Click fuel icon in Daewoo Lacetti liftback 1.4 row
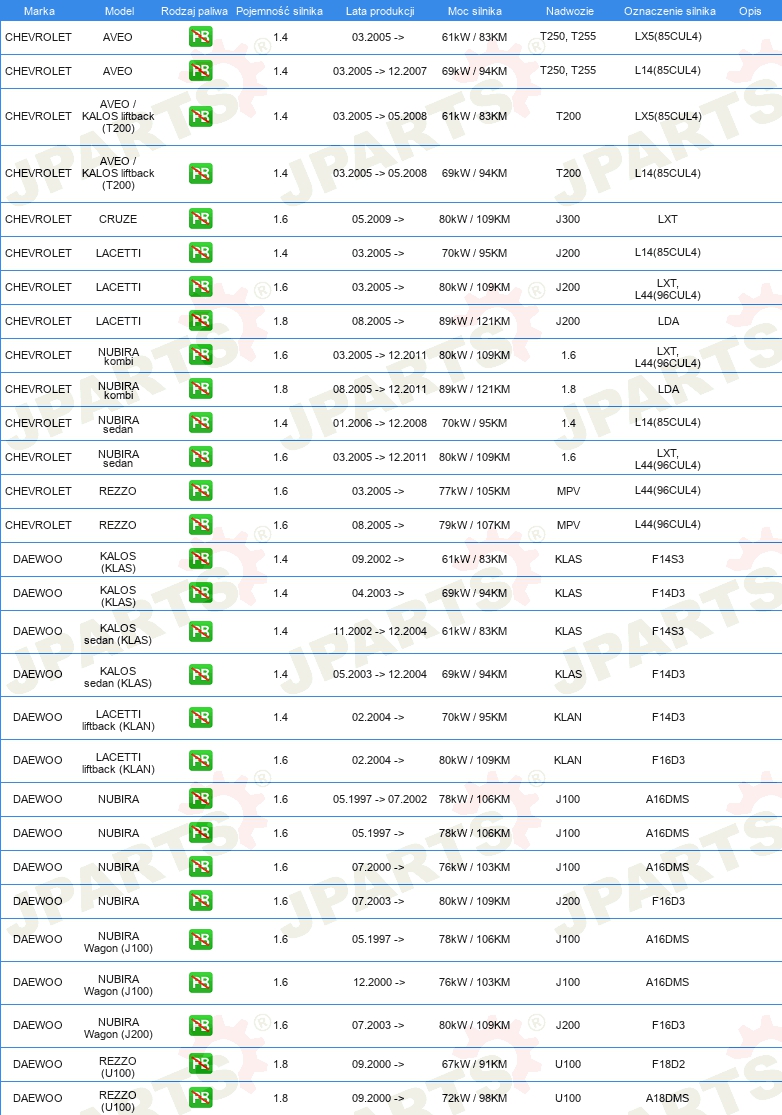The image size is (782, 1115). point(200,717)
